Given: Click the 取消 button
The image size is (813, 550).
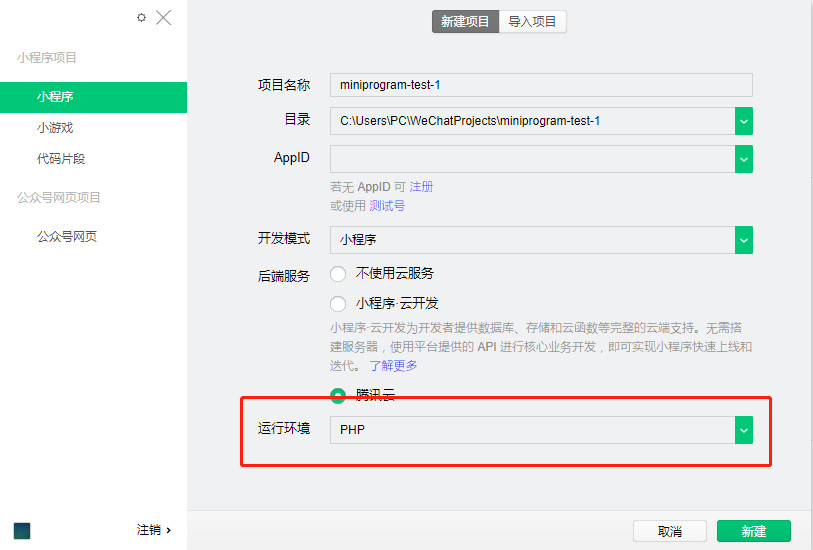Looking at the screenshot, I should click(x=669, y=531).
